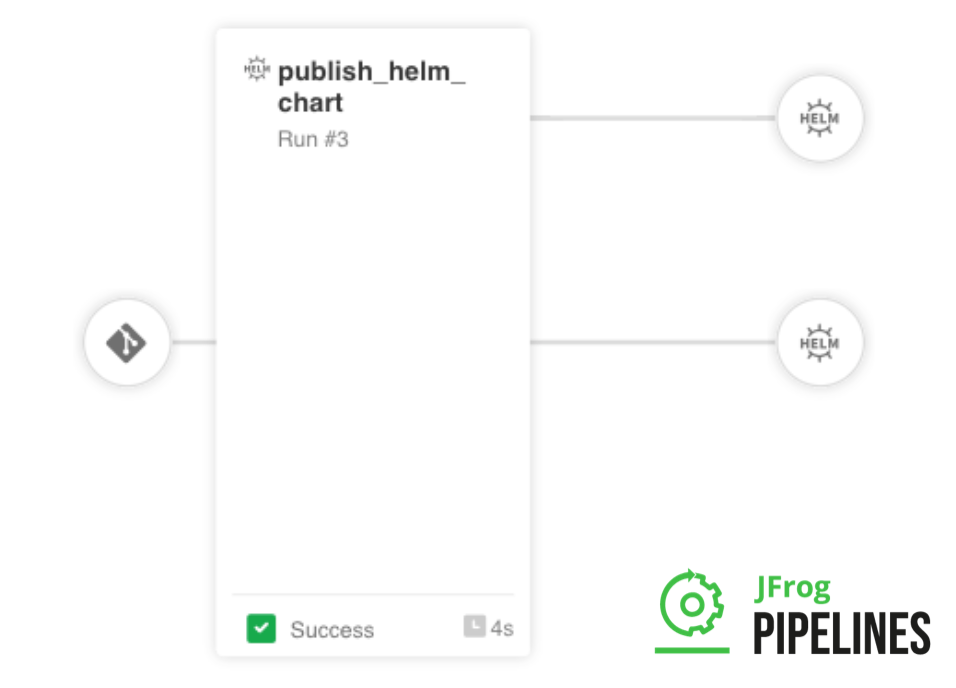Click the word chart in the step title
This screenshot has width=956, height=688.
pos(310,103)
